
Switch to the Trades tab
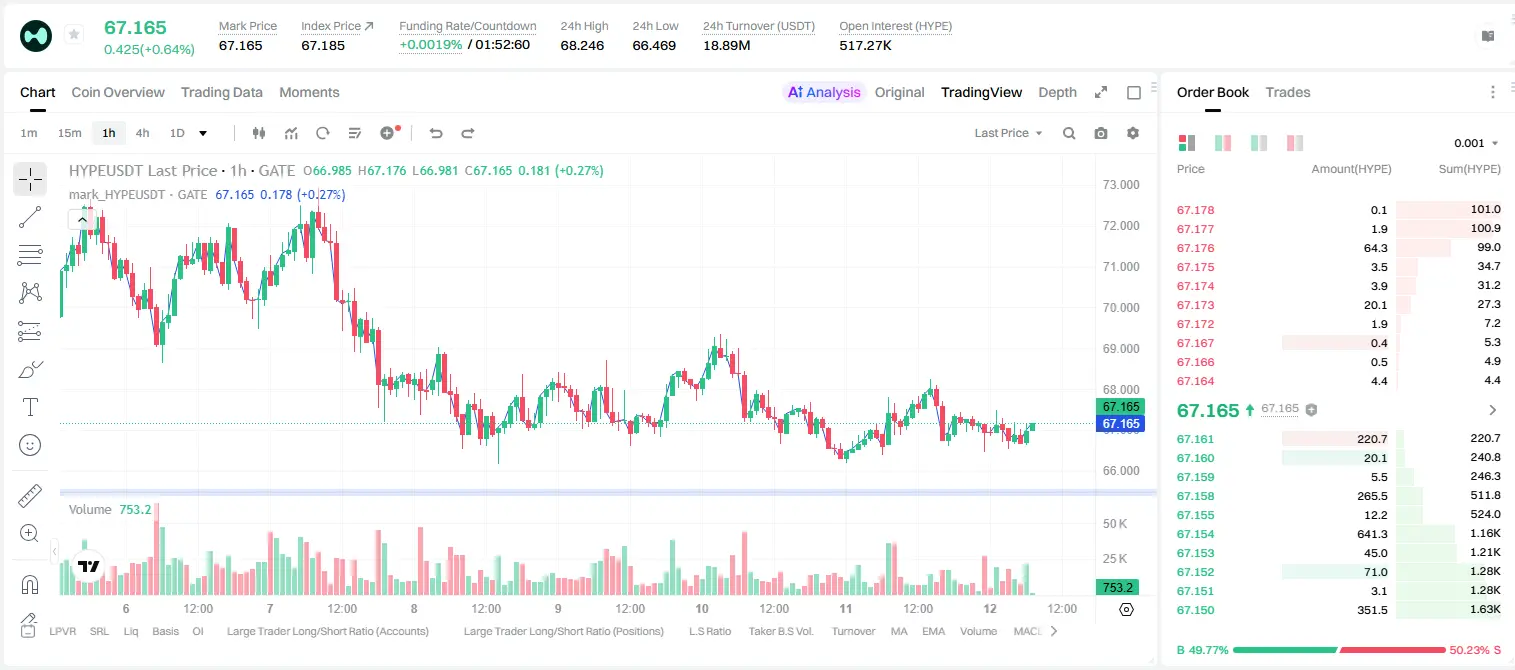1288,92
